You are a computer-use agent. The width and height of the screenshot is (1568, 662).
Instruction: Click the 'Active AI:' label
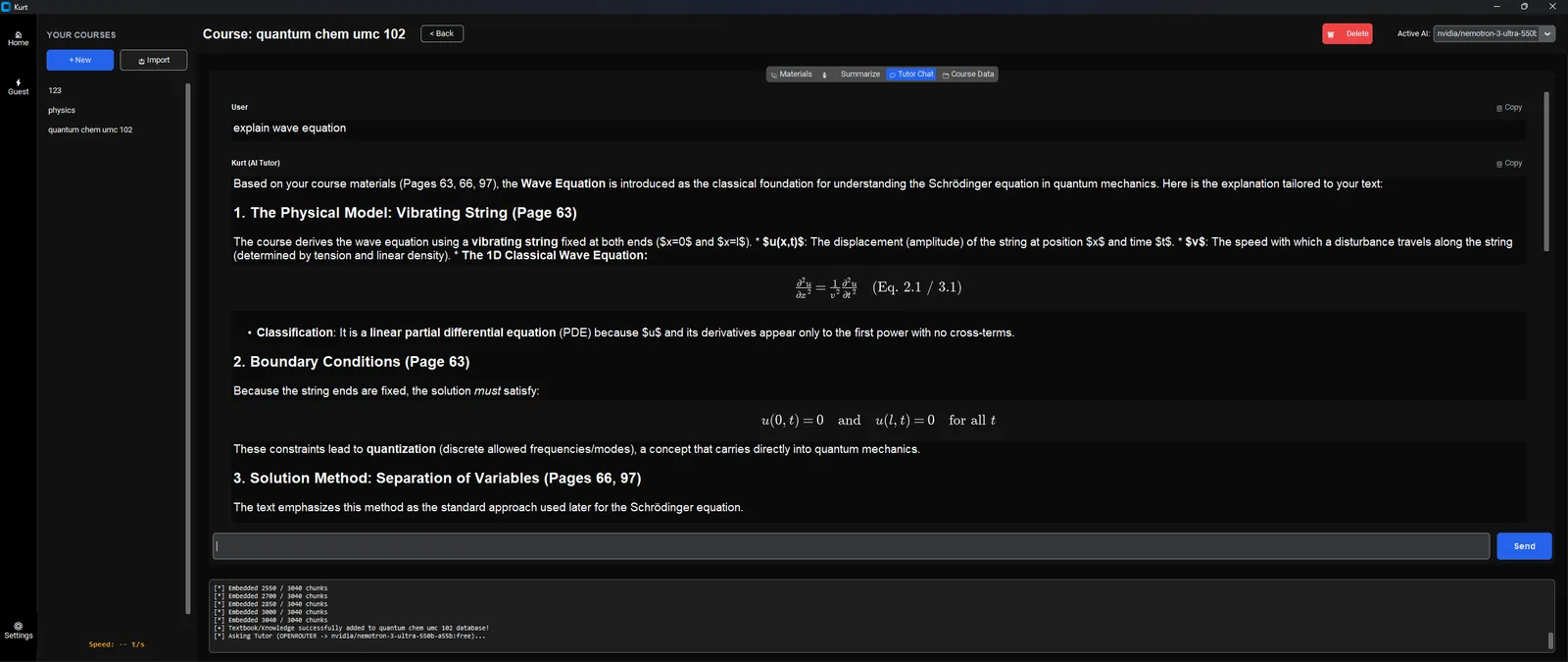coord(1413,33)
